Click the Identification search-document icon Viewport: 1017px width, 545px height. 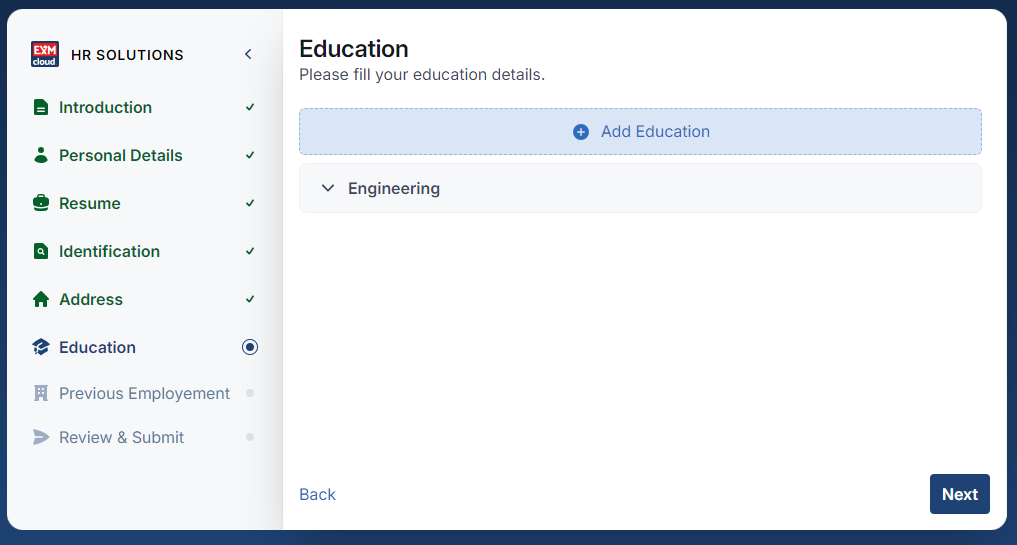coord(41,251)
